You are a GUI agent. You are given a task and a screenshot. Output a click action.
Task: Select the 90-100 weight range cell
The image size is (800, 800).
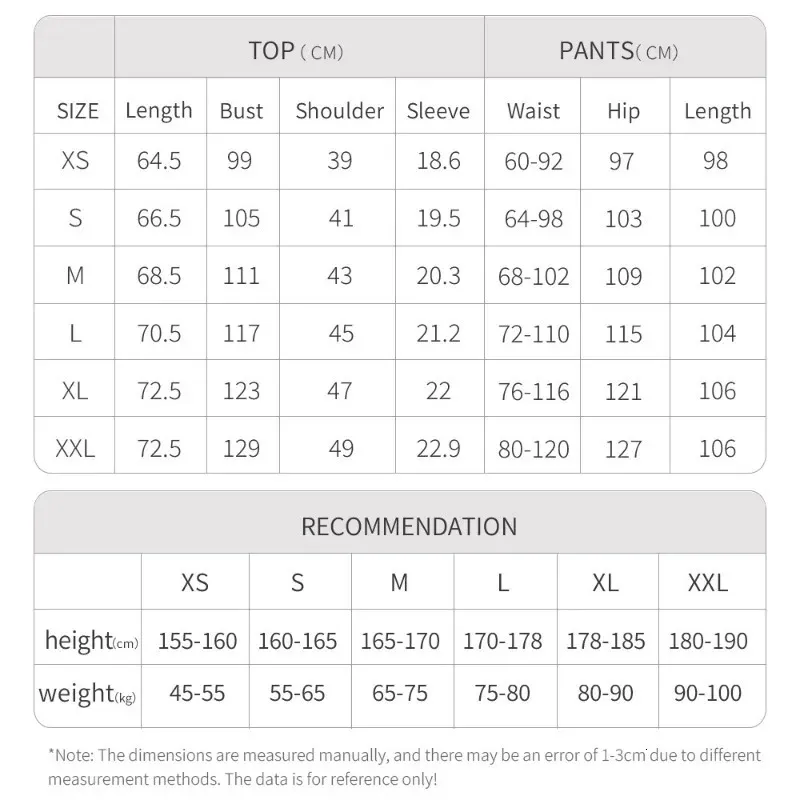click(x=708, y=693)
